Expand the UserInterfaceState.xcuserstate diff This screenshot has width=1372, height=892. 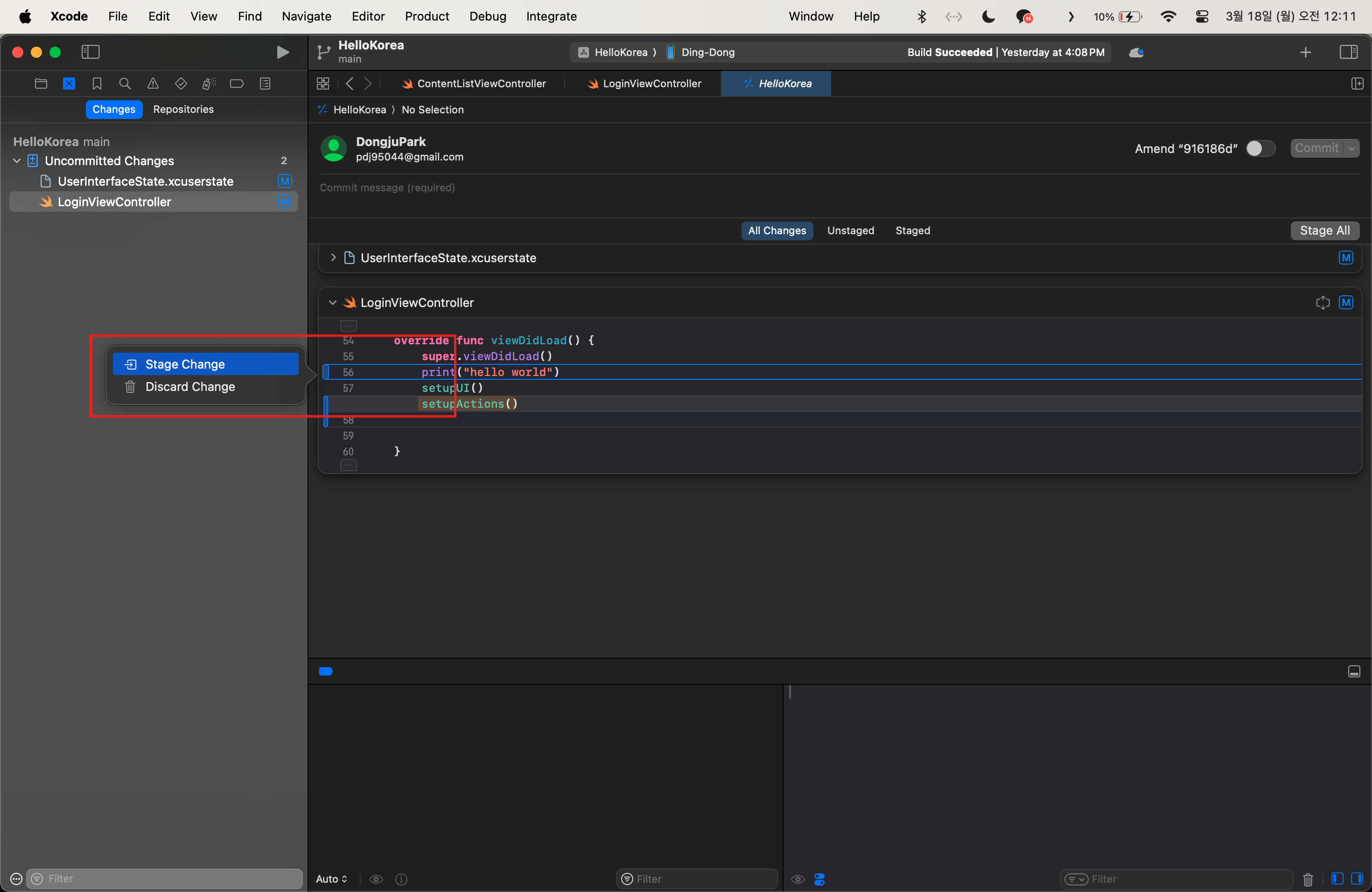tap(333, 258)
